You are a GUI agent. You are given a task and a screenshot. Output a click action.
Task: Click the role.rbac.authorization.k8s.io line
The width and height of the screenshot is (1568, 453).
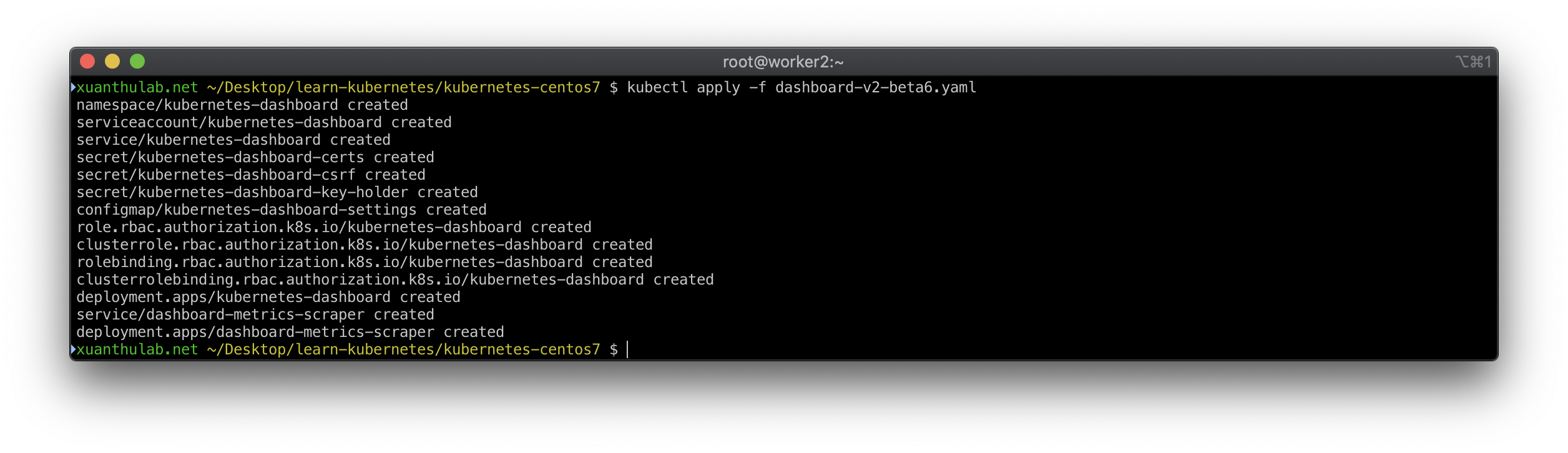334,227
